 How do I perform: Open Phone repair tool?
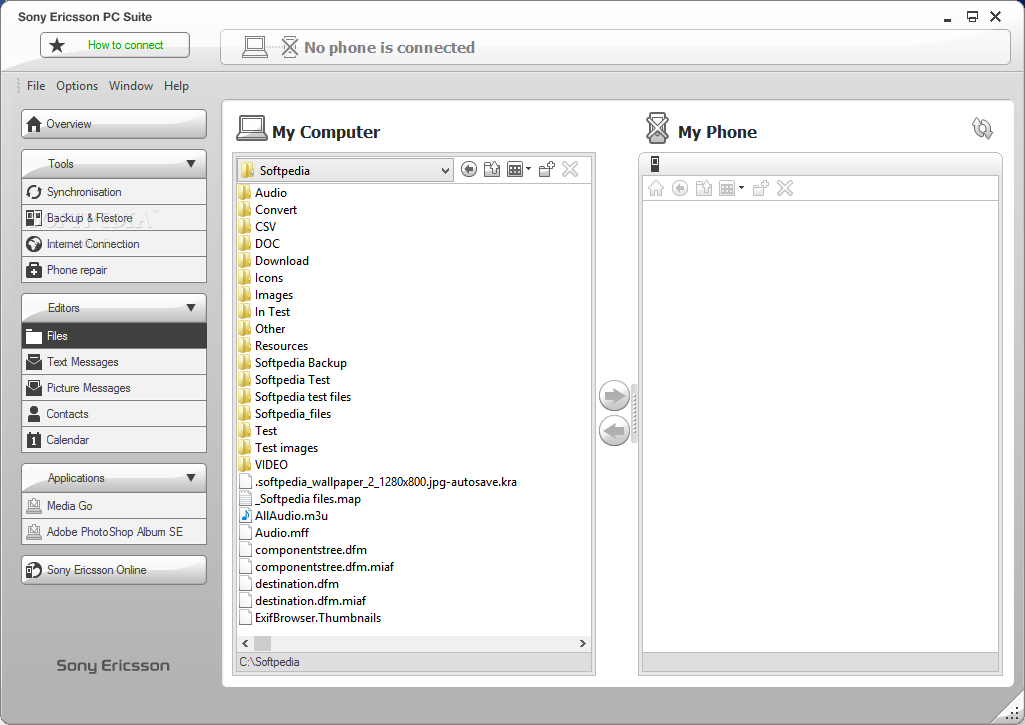(x=114, y=270)
